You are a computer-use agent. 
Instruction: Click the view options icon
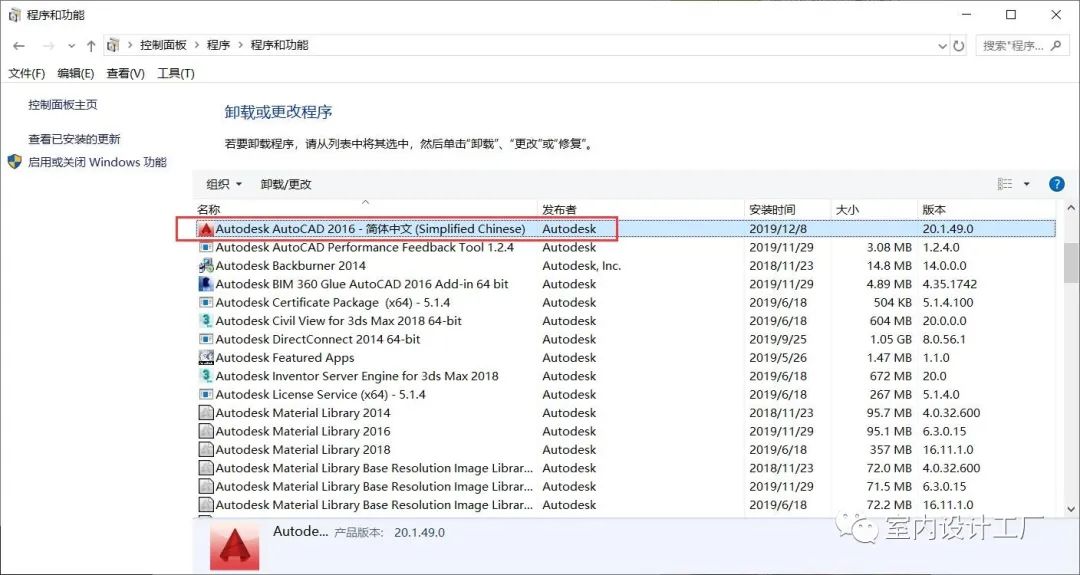[1005, 184]
